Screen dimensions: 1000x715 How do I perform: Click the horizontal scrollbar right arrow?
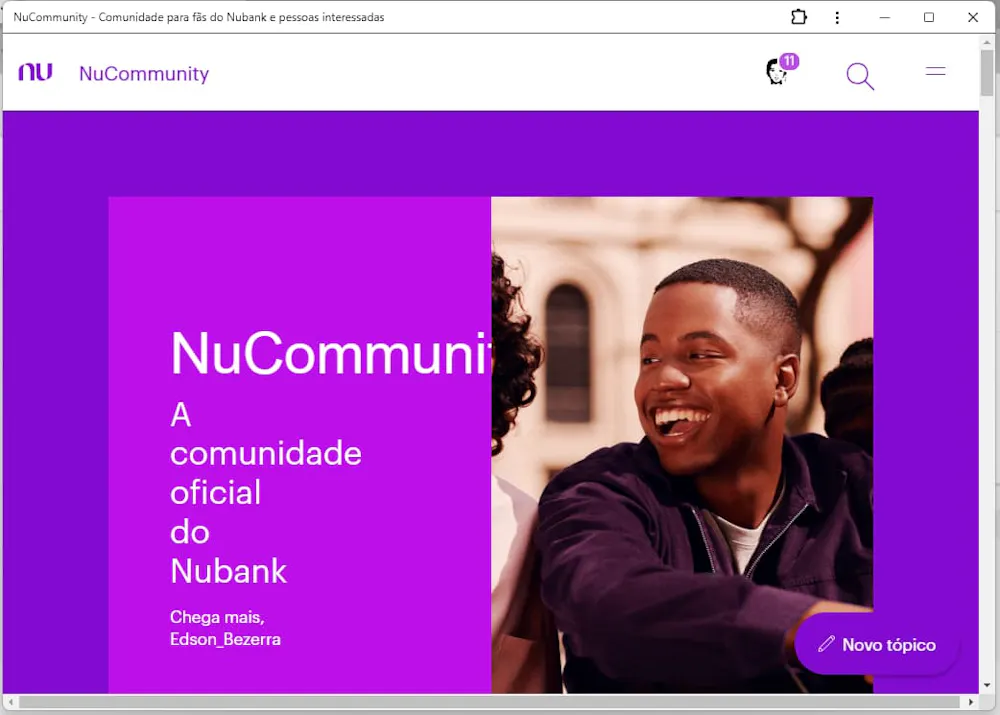[970, 702]
